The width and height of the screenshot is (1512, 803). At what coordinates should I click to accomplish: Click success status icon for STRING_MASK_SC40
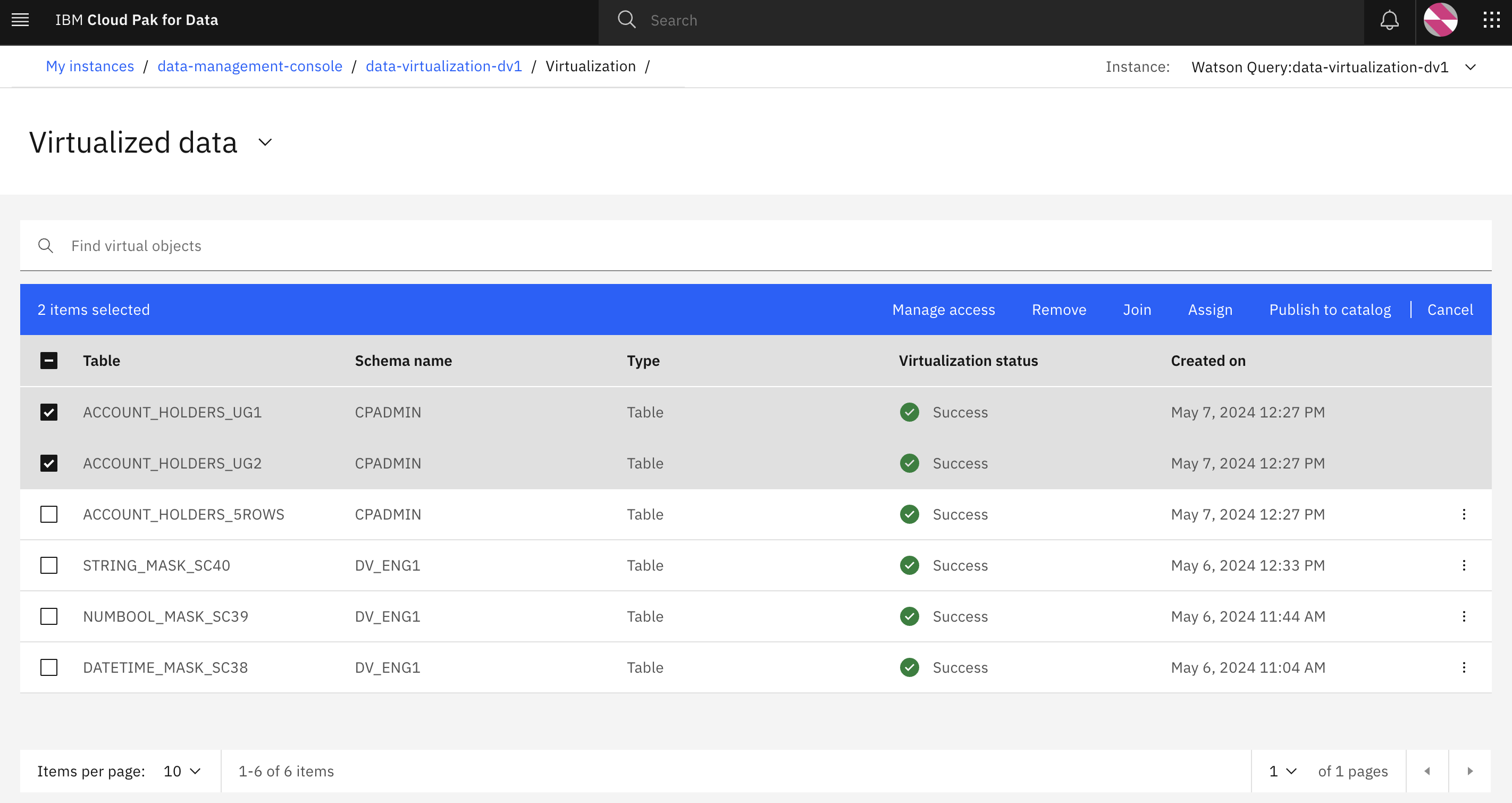(909, 565)
